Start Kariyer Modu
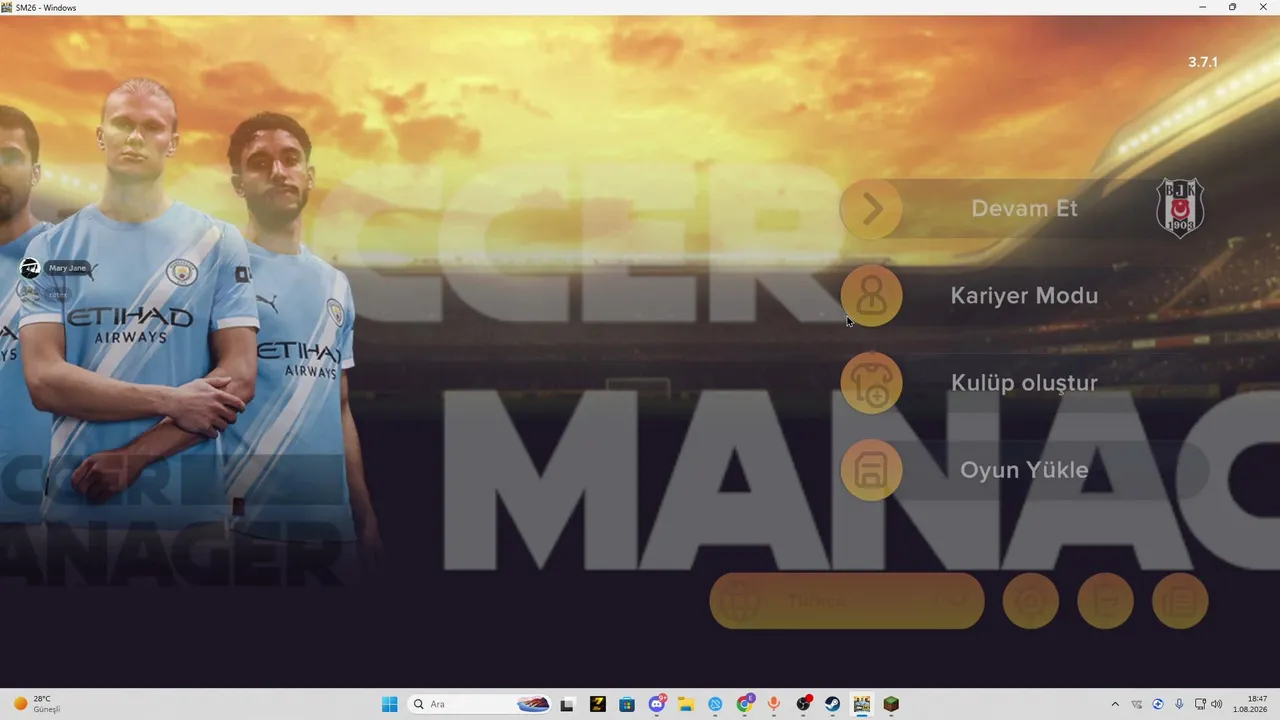1280x720 pixels. [x=1024, y=296]
